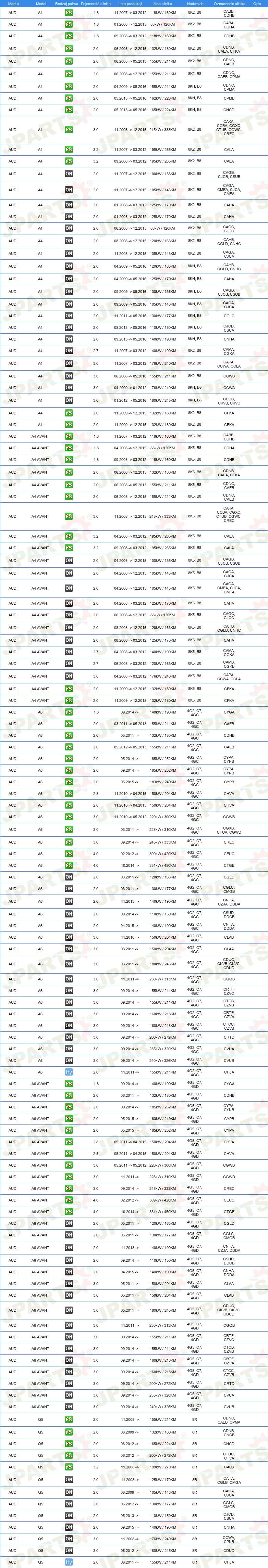Click diesel ON icon in Q5 CNHA row
268x1568 pixels.
coord(69,1527)
